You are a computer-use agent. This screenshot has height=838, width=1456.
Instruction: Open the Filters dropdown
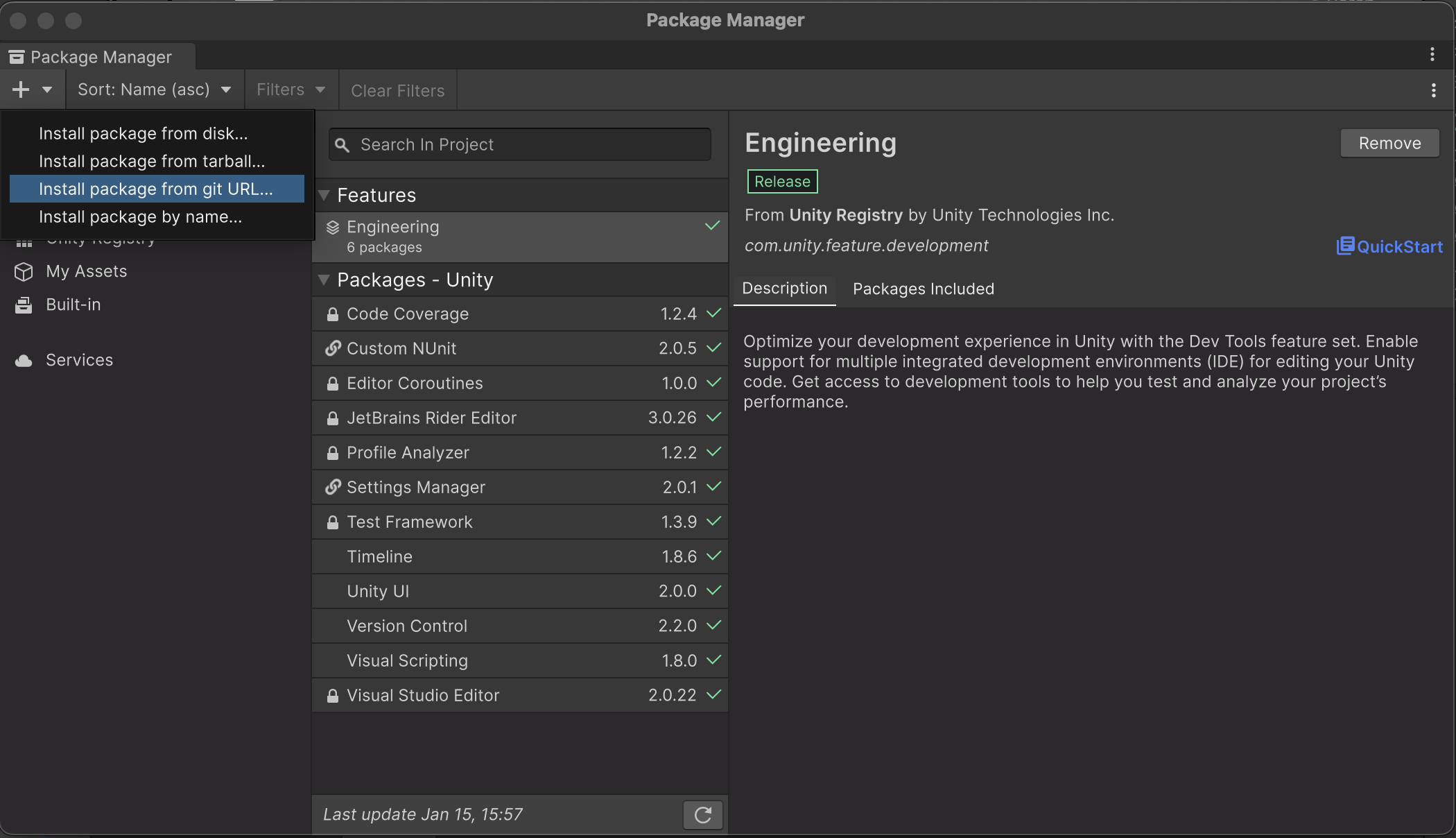[291, 89]
